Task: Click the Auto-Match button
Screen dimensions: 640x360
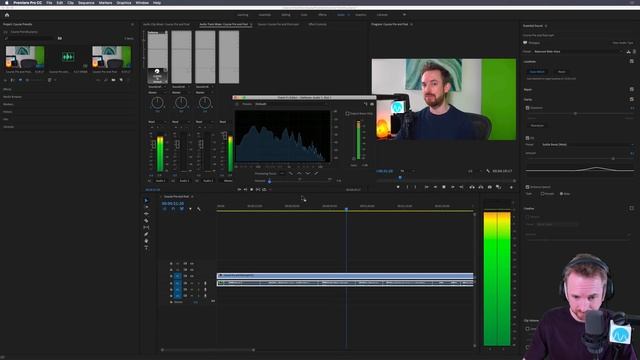Action: point(537,72)
